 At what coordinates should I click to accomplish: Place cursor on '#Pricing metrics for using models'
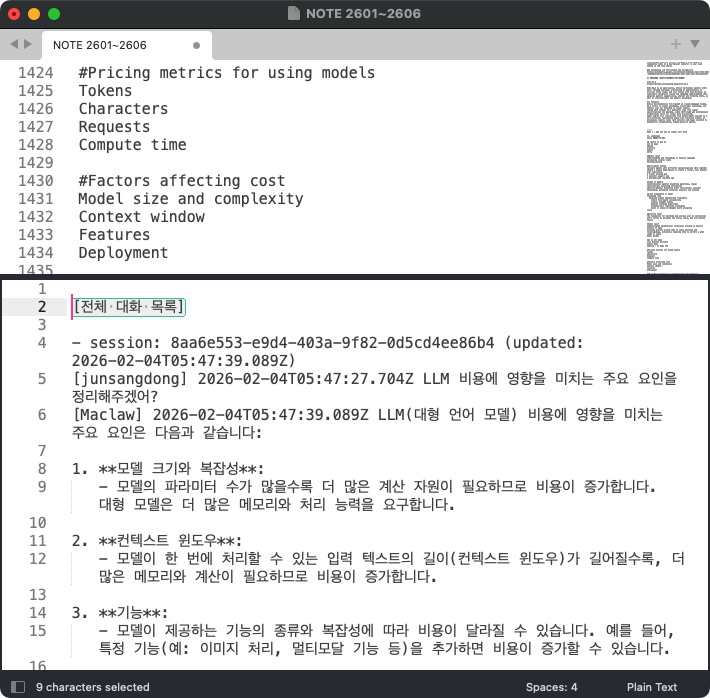(227, 73)
